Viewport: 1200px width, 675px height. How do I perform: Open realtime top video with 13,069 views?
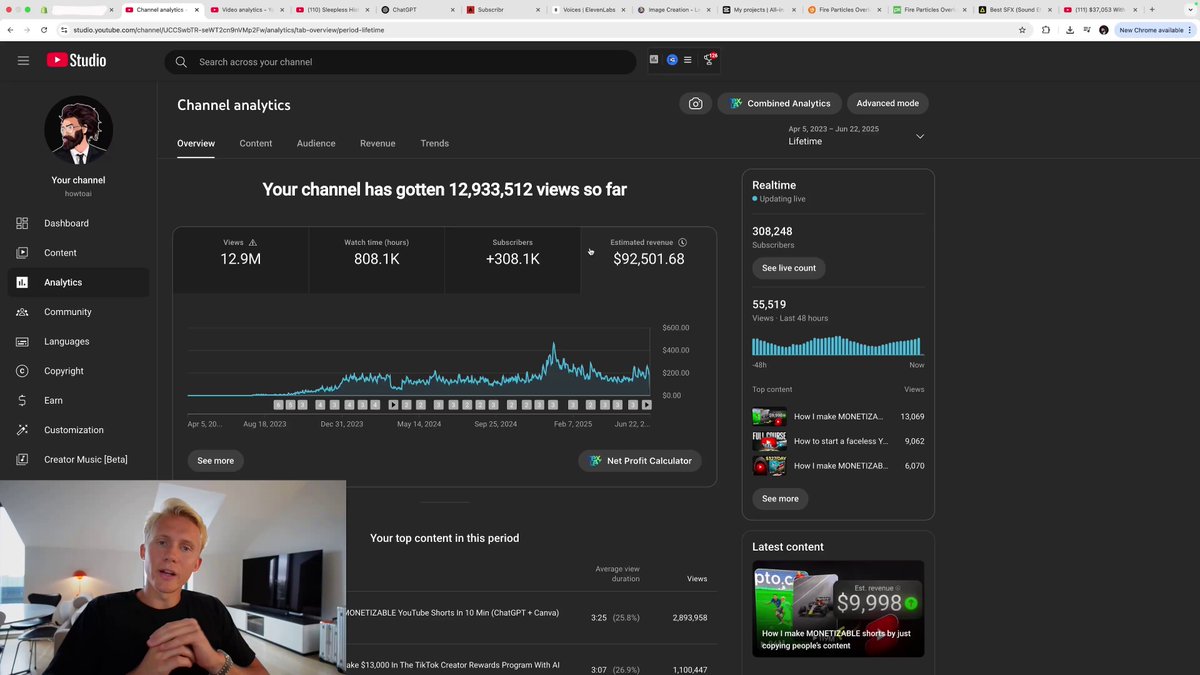point(838,417)
